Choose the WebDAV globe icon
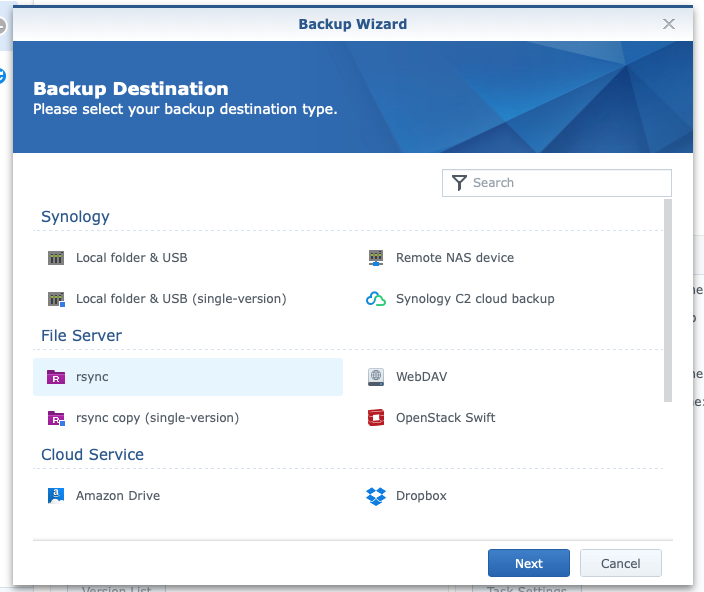Viewport: 704px width, 592px height. click(x=376, y=377)
